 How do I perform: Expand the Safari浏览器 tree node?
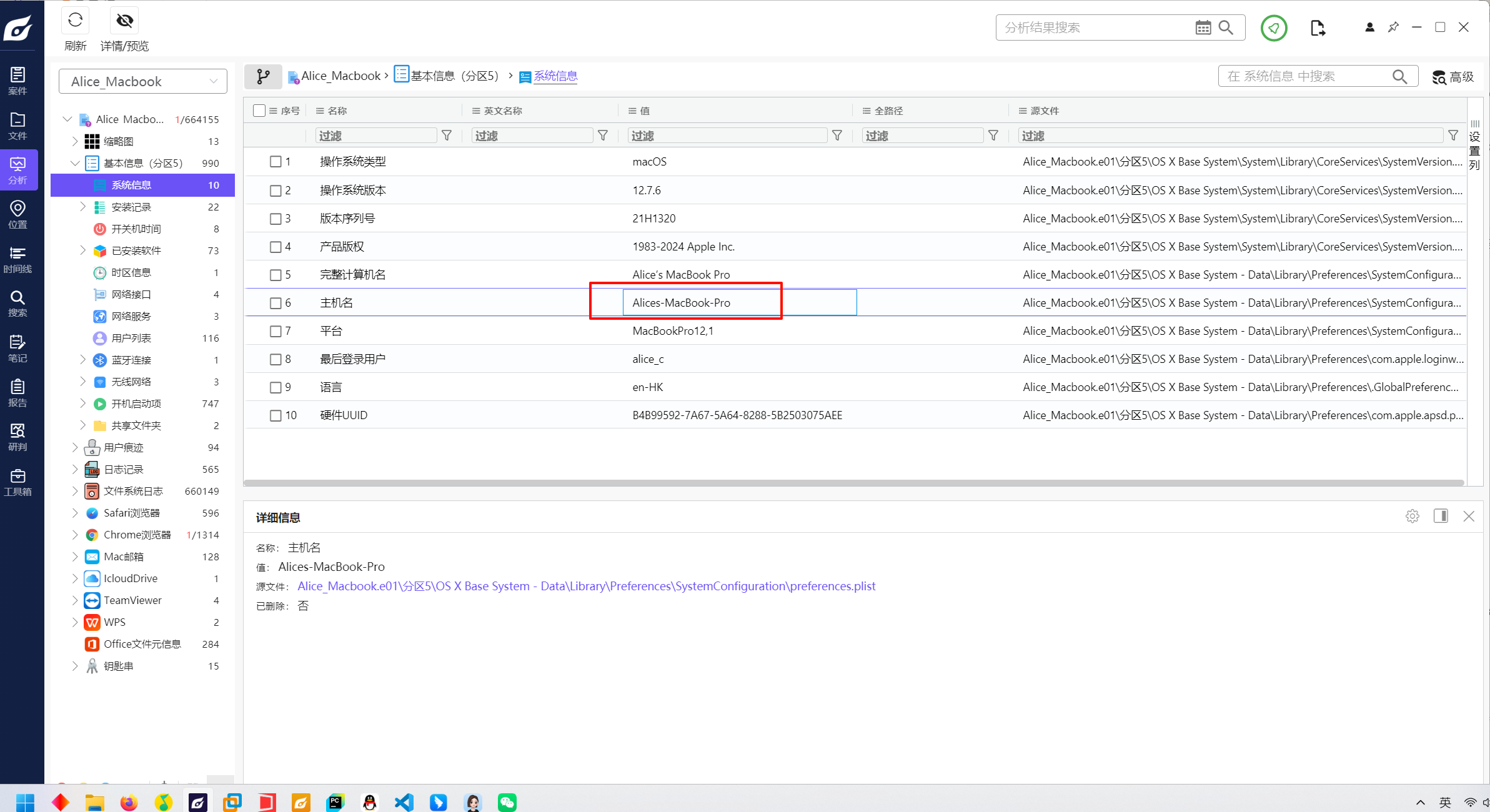[x=75, y=513]
